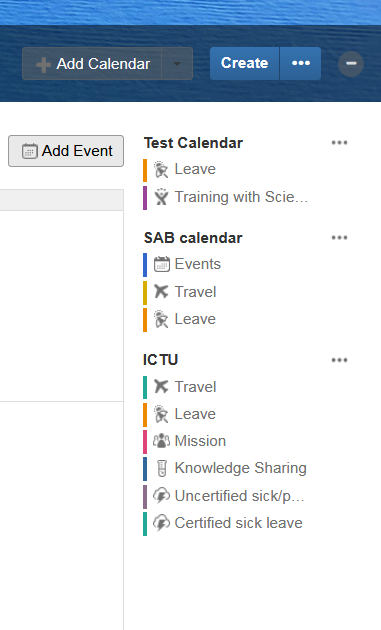
Task: Click the ICTU Leave event type label
Action: click(195, 414)
